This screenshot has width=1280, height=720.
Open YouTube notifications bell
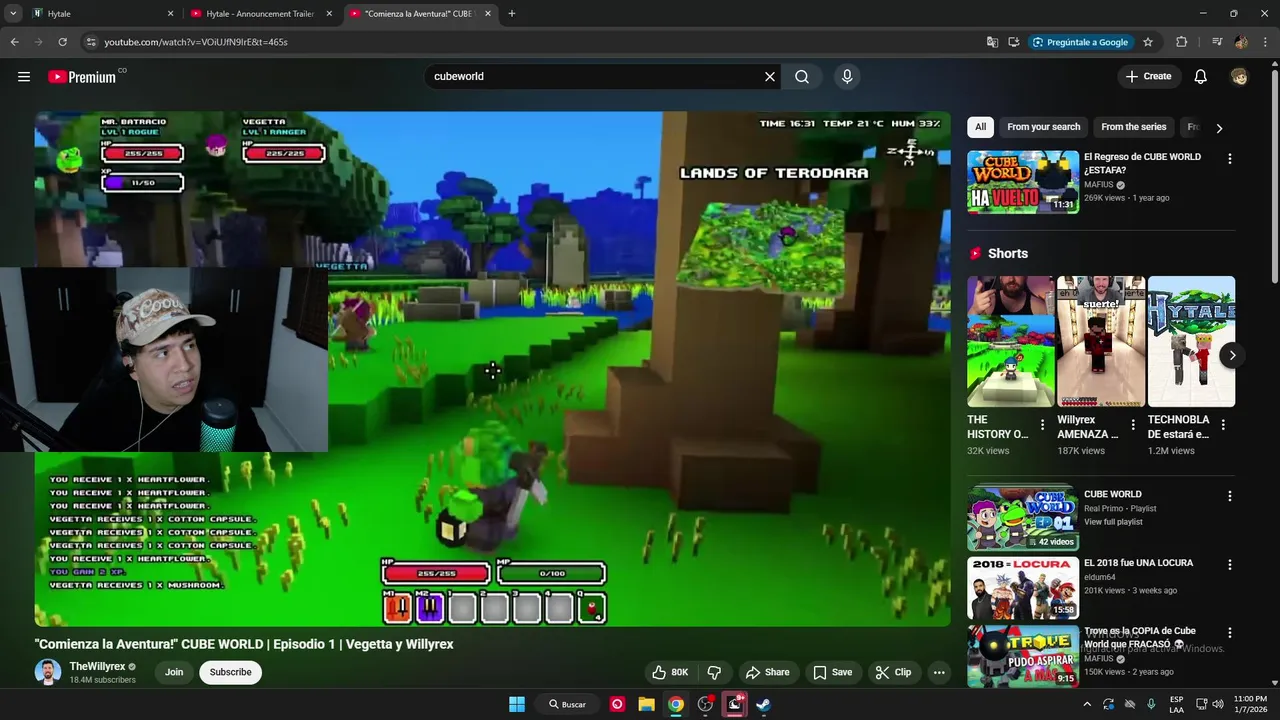(1201, 77)
